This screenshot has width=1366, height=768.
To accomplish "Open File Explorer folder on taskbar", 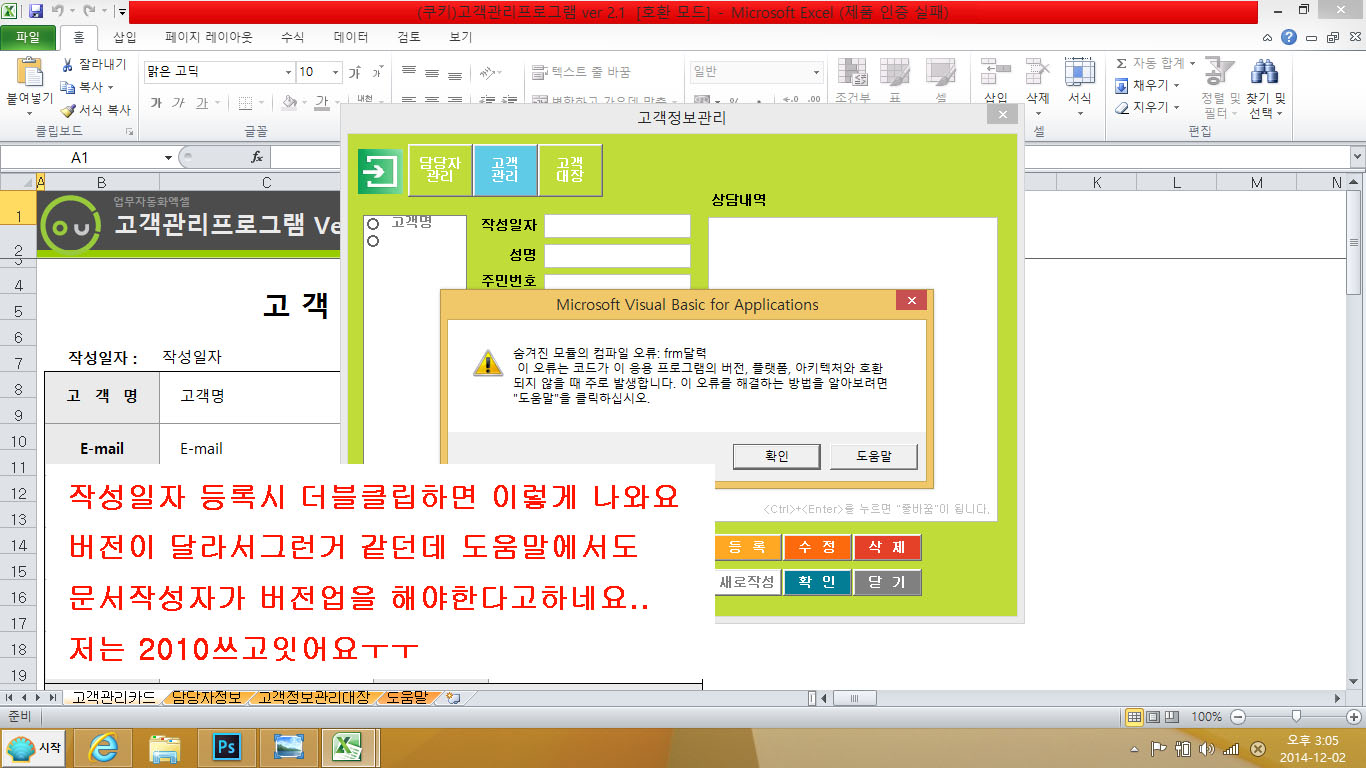I will pos(165,747).
